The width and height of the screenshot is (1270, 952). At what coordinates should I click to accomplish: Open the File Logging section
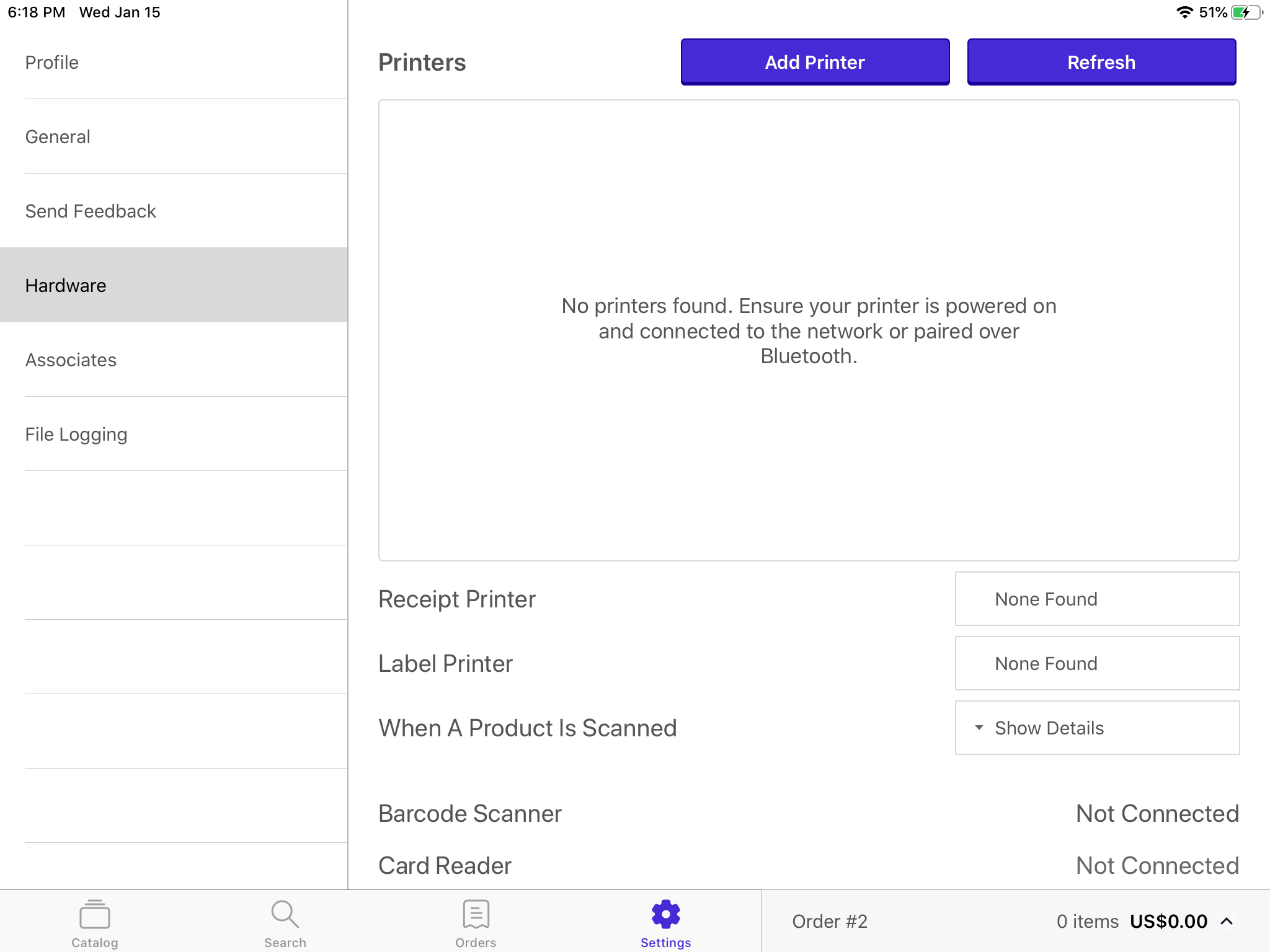click(x=174, y=434)
